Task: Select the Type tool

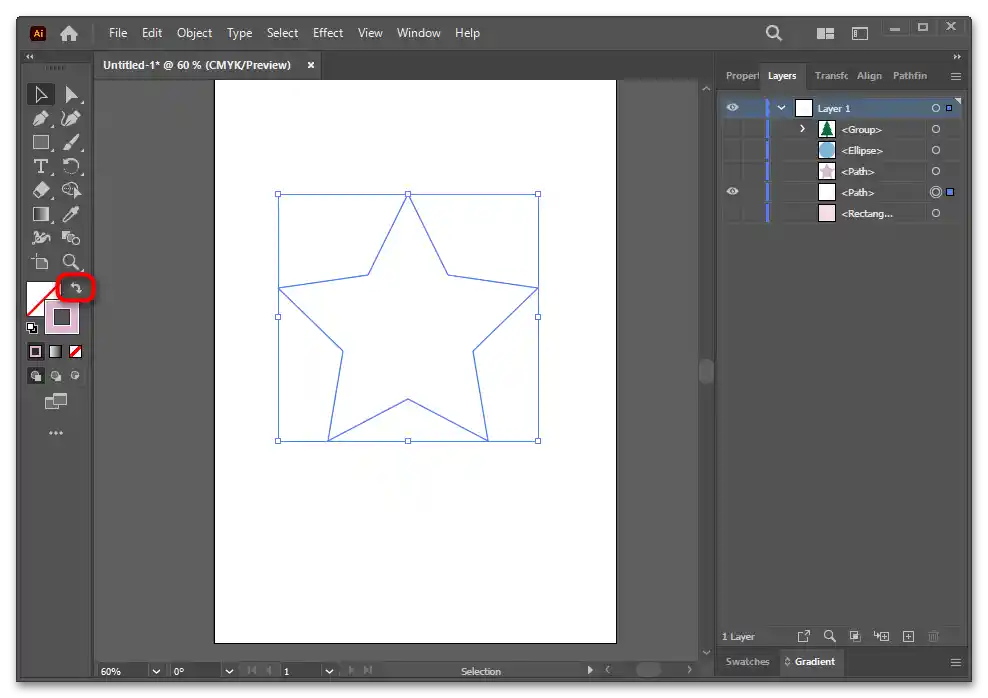Action: pos(41,166)
